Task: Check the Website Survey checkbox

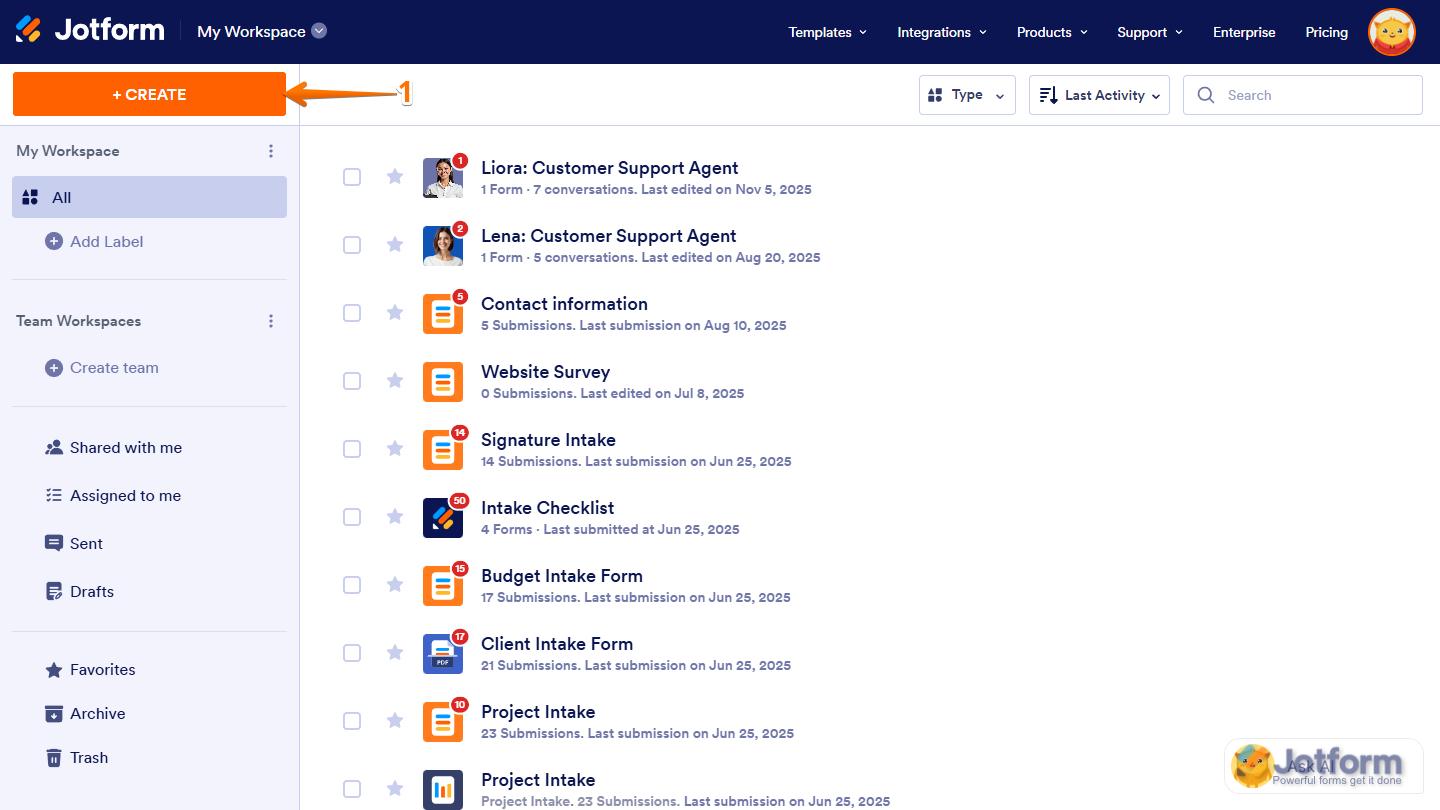Action: click(x=352, y=381)
